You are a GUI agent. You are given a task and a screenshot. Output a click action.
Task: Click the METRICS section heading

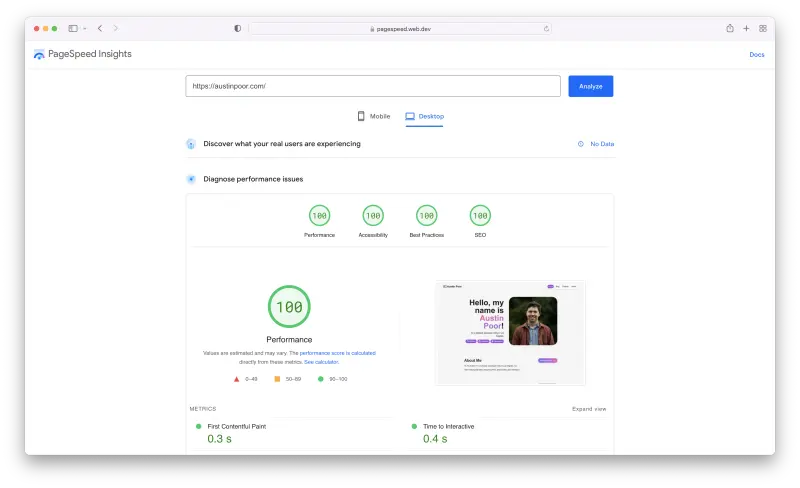pyautogui.click(x=203, y=409)
